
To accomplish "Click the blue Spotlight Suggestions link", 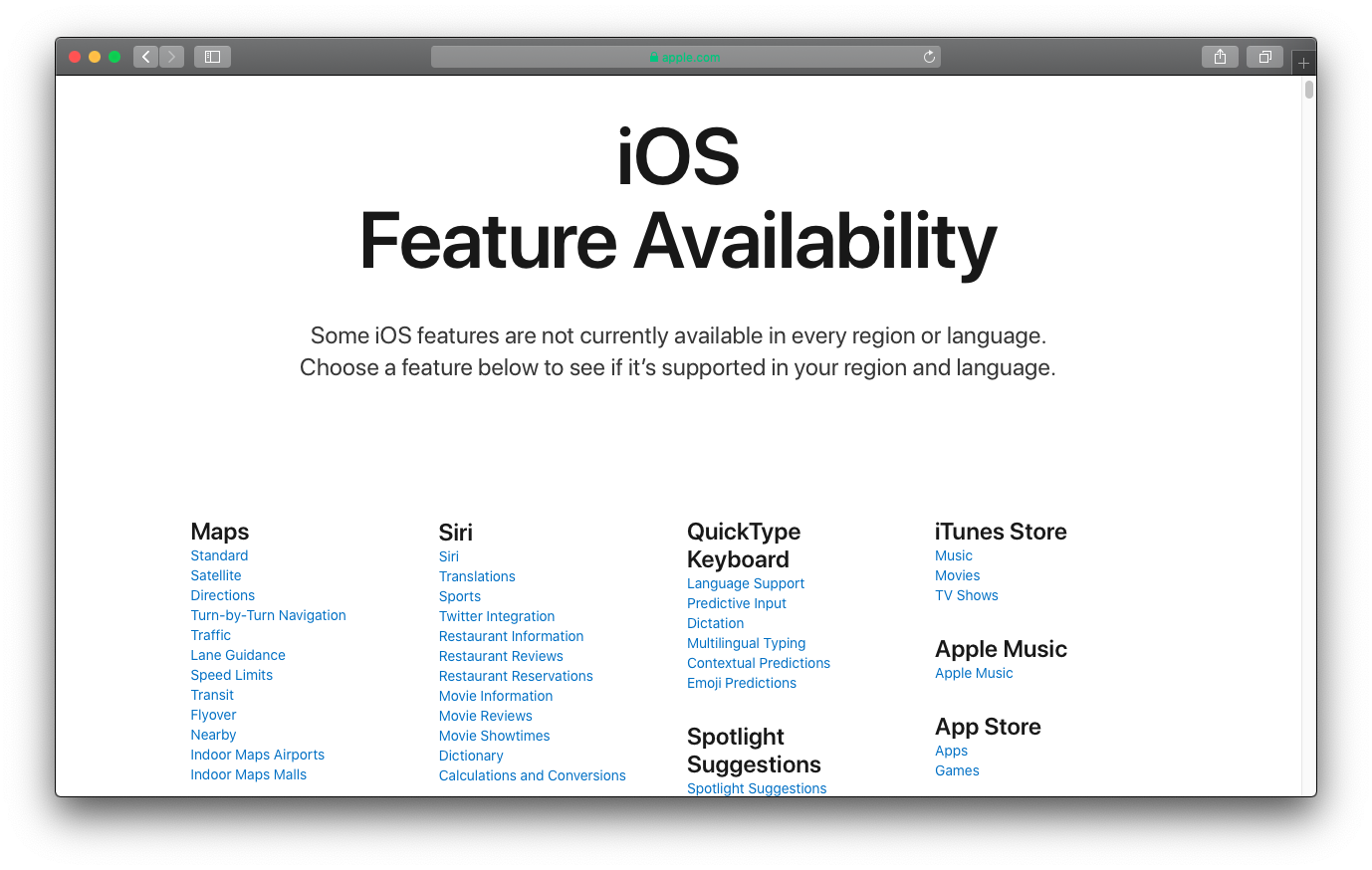I will point(757,788).
